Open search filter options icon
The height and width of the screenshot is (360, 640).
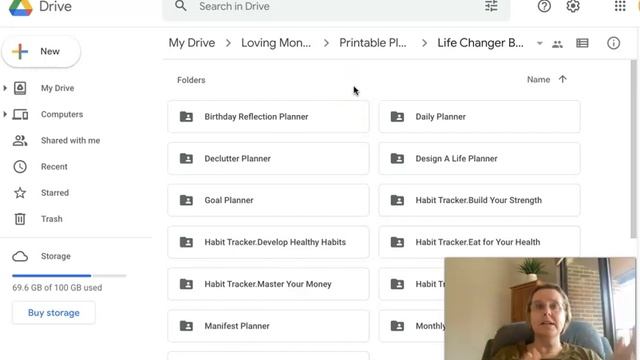[491, 6]
